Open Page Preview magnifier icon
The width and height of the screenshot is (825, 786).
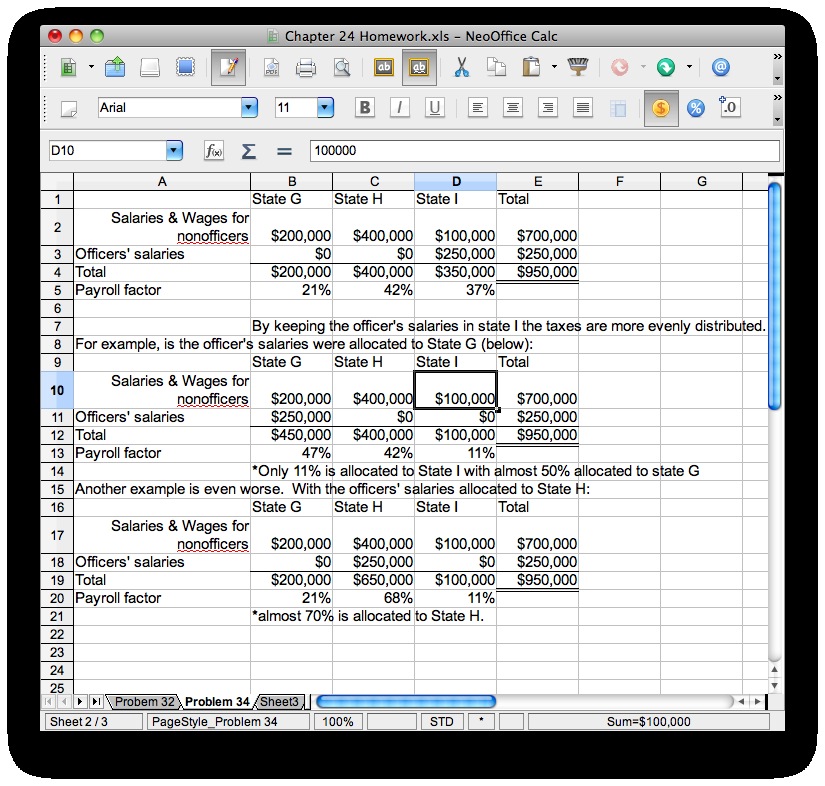pos(342,67)
